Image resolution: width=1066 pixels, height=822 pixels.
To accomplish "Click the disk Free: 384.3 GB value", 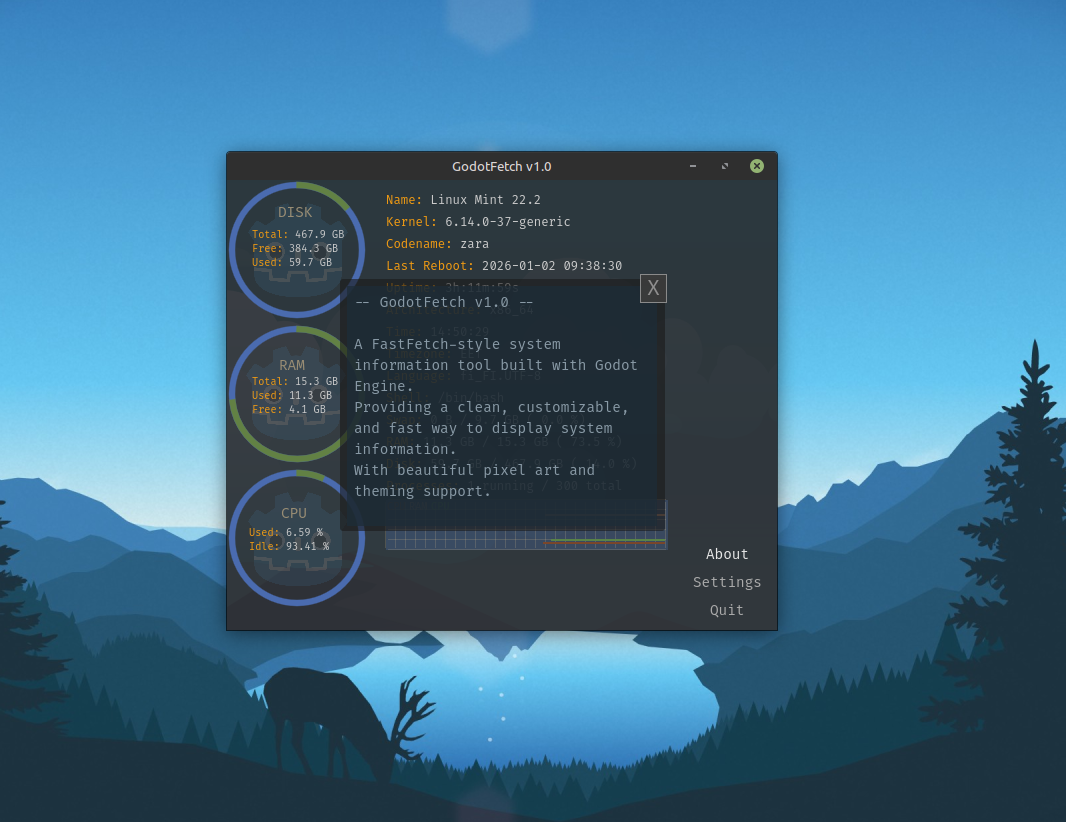I will (294, 248).
